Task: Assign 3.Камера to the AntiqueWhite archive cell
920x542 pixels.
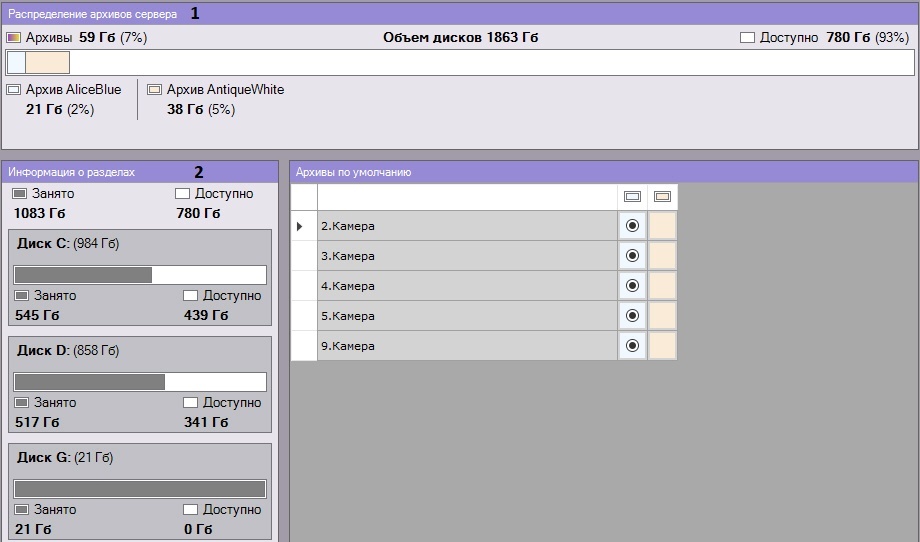Action: (662, 256)
